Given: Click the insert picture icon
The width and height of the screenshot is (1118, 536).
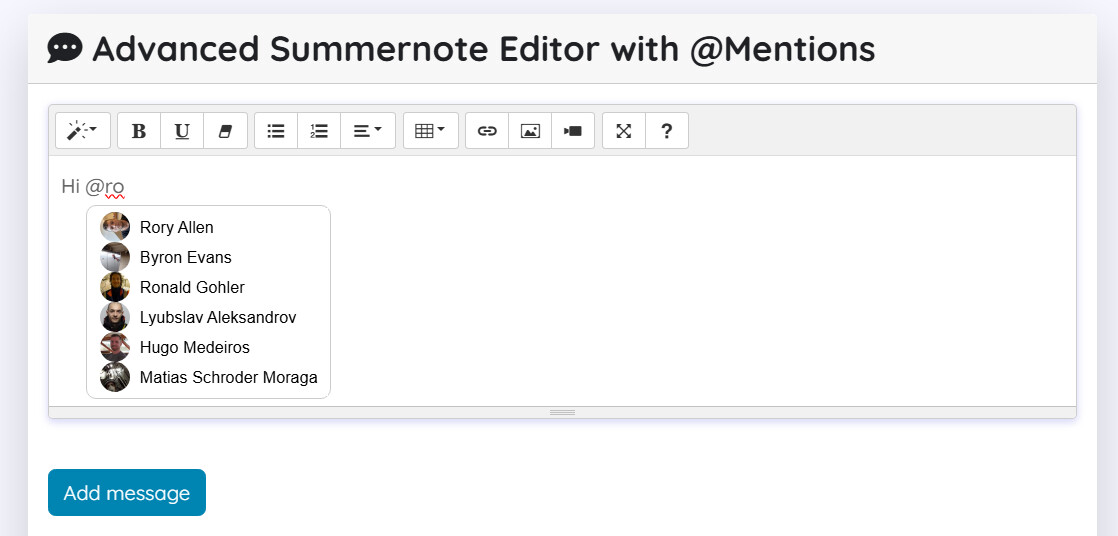Looking at the screenshot, I should tap(530, 130).
